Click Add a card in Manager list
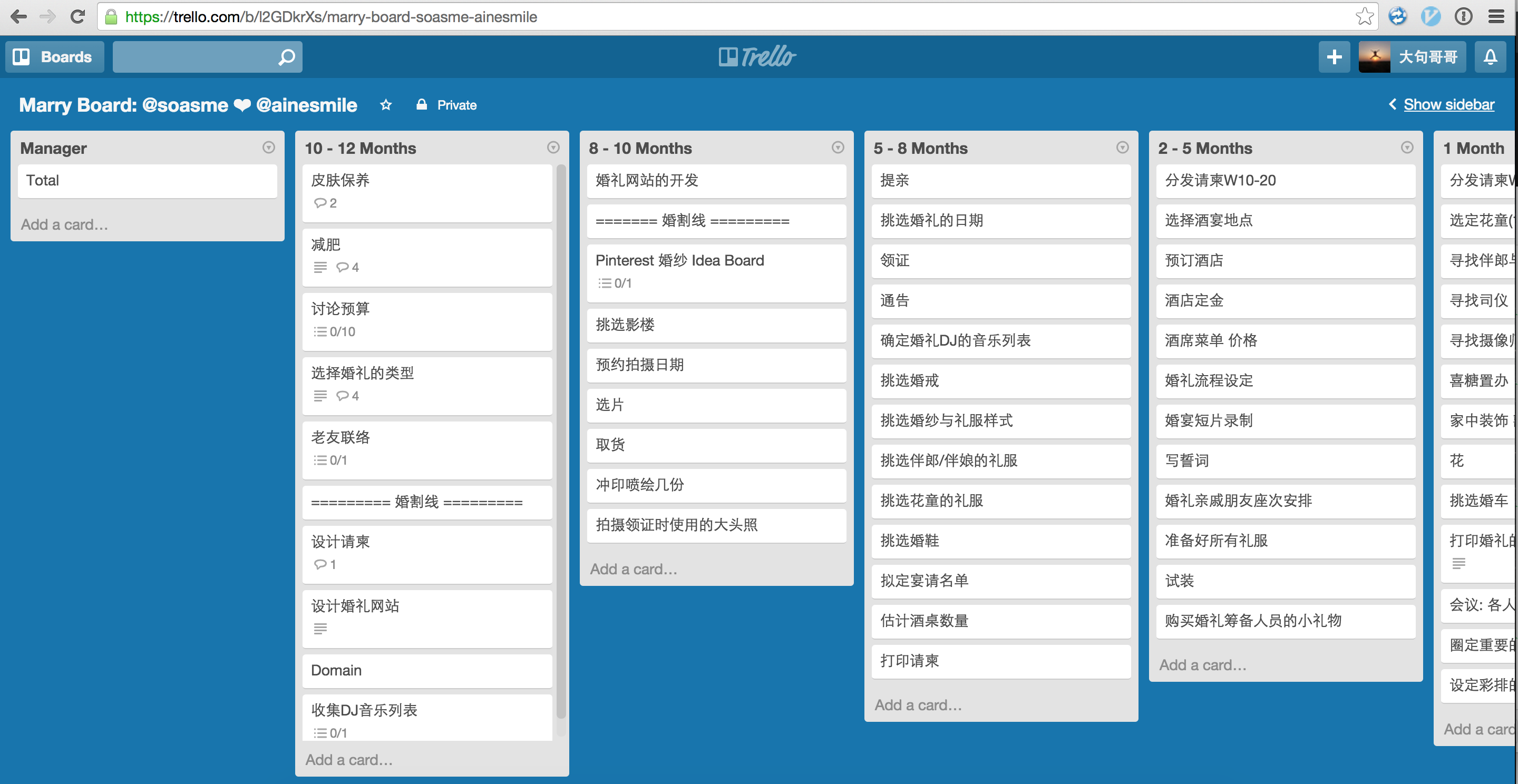1518x784 pixels. (x=64, y=224)
